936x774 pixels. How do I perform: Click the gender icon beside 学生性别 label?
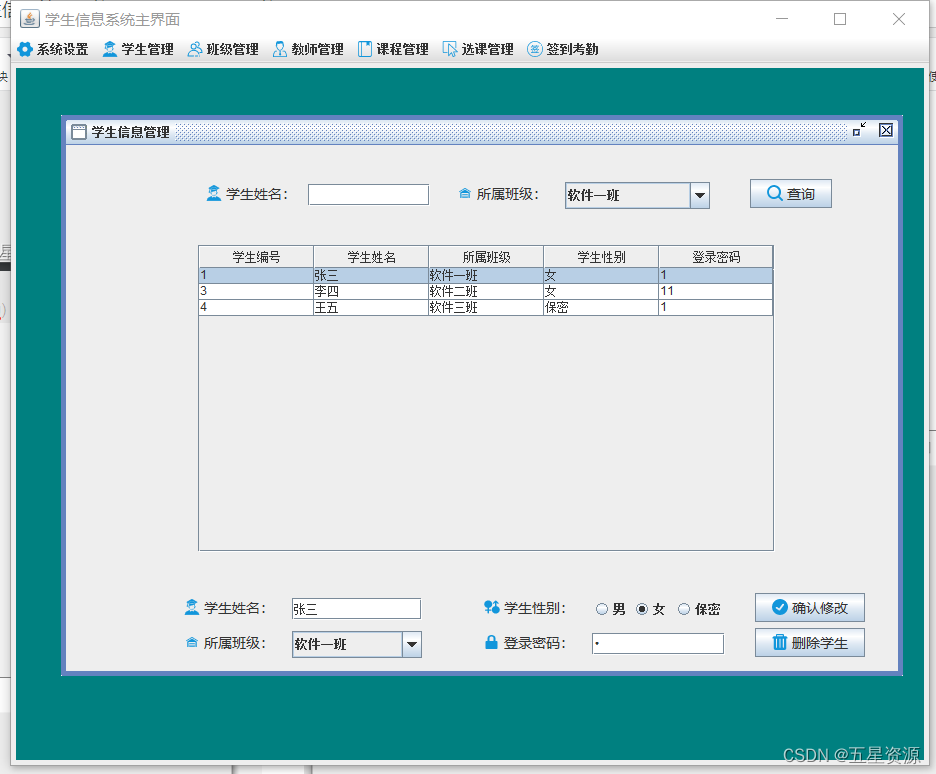click(492, 608)
